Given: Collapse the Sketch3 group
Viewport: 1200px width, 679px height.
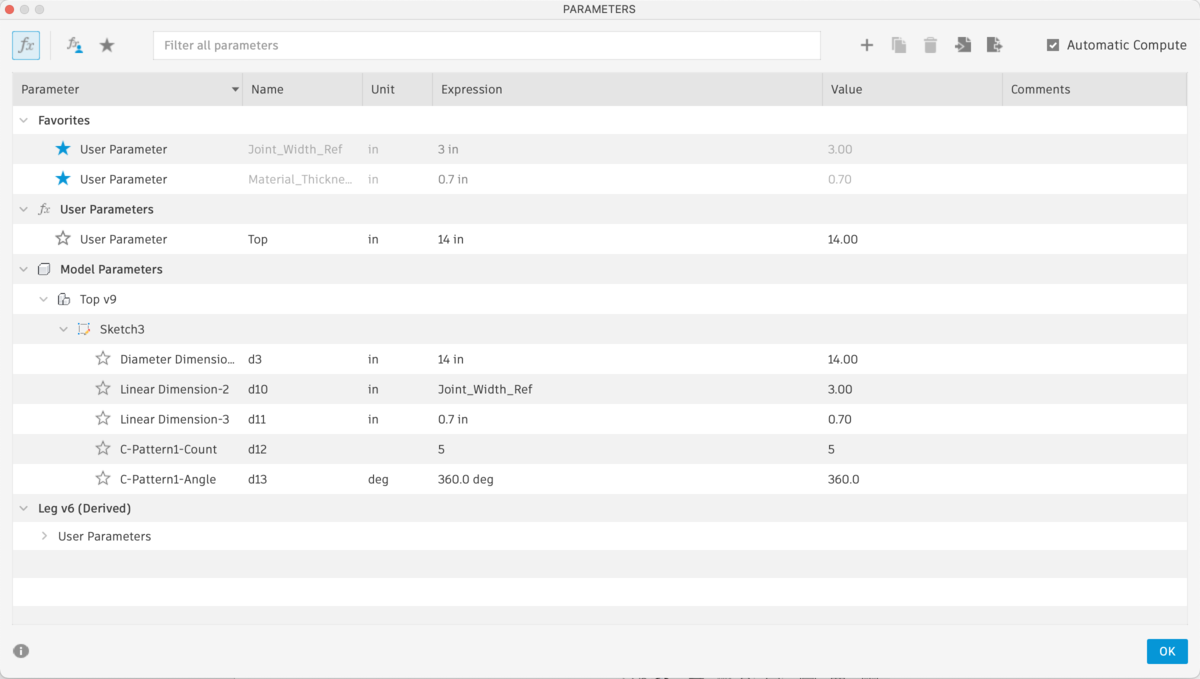Looking at the screenshot, I should coord(64,329).
